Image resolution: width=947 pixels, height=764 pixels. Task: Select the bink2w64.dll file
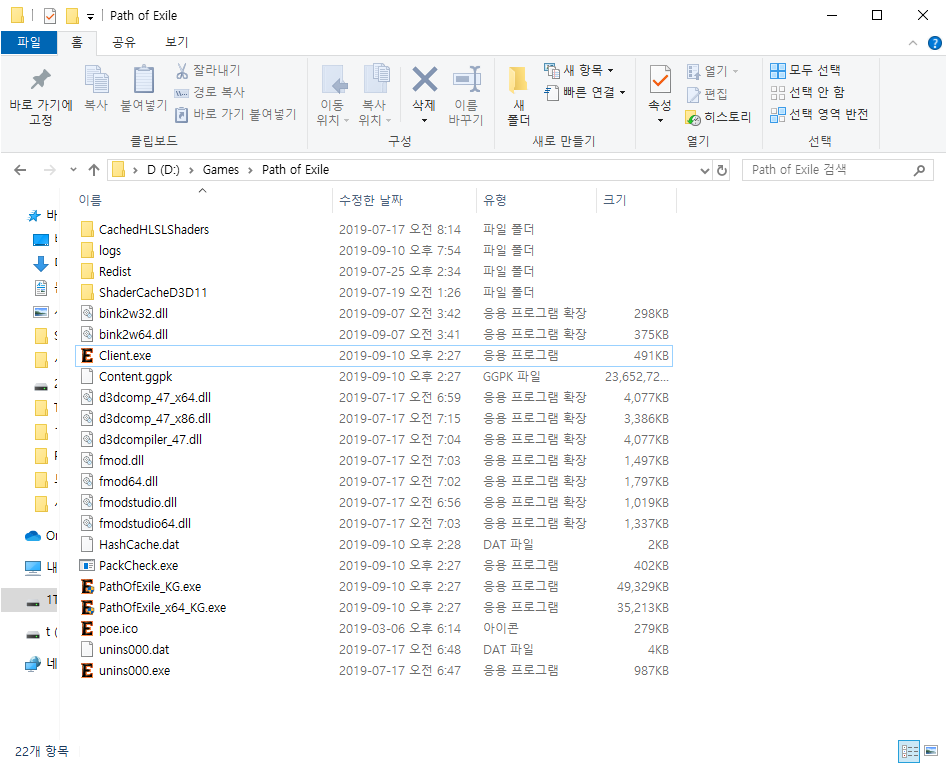click(374, 335)
